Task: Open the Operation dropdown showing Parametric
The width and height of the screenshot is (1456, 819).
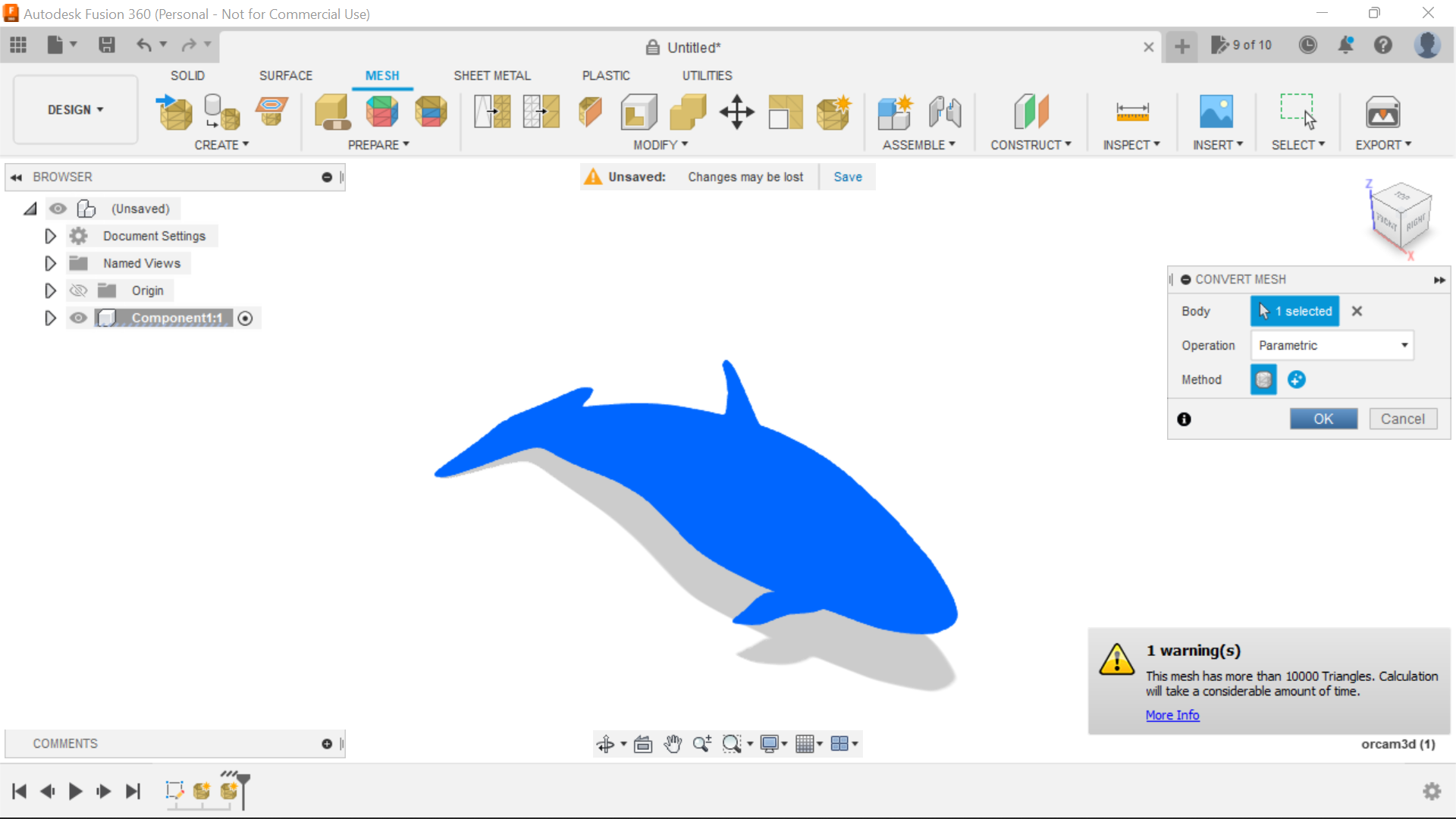Action: click(1332, 345)
